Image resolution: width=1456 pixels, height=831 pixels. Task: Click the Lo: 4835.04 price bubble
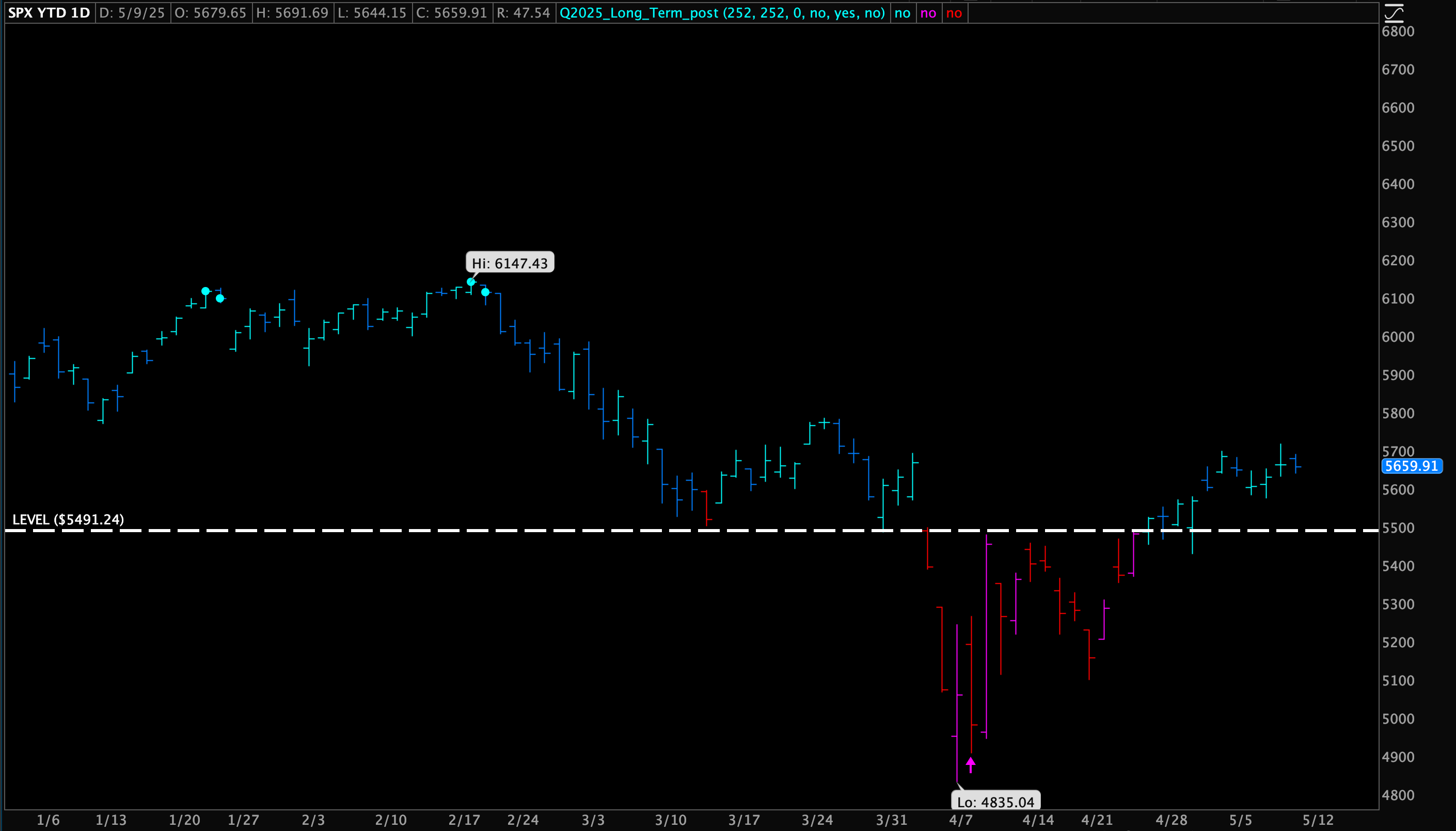pos(995,802)
